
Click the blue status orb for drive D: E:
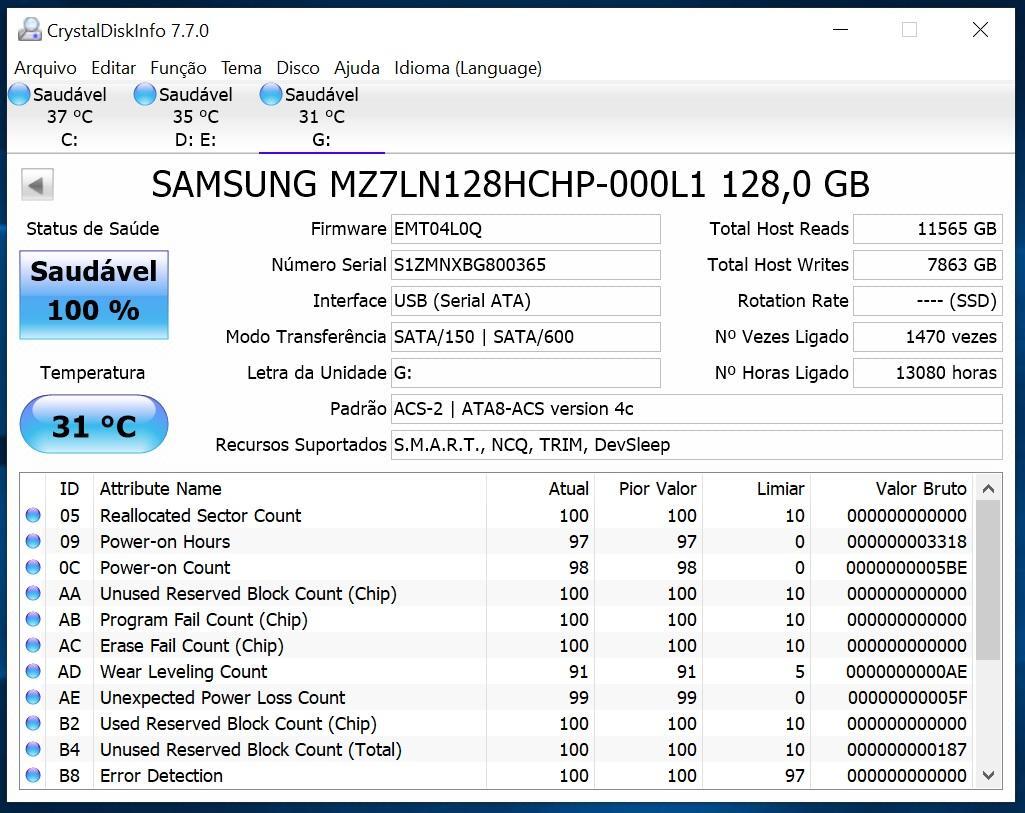coord(144,95)
